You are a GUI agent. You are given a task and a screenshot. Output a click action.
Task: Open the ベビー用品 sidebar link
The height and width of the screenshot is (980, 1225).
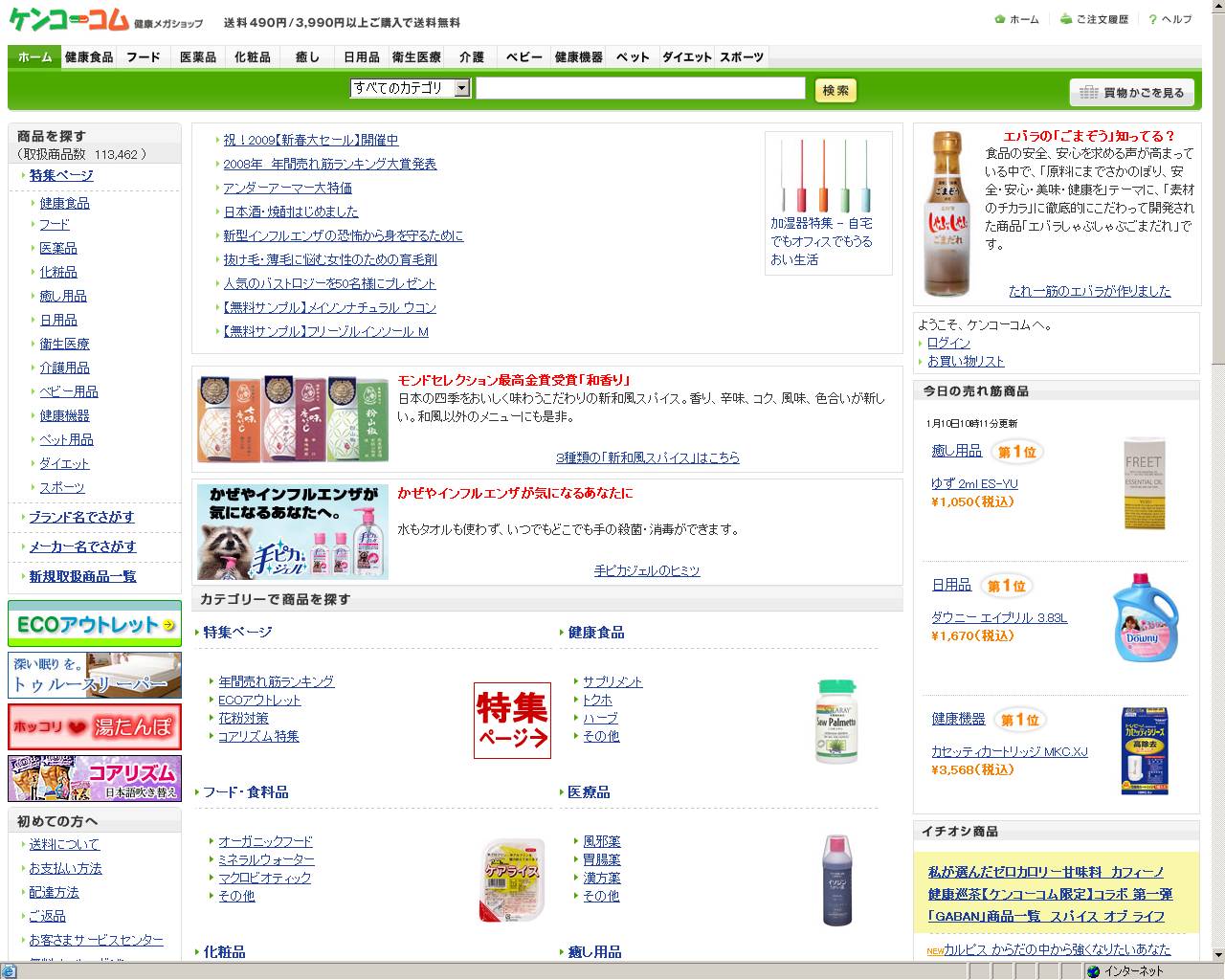pos(68,391)
